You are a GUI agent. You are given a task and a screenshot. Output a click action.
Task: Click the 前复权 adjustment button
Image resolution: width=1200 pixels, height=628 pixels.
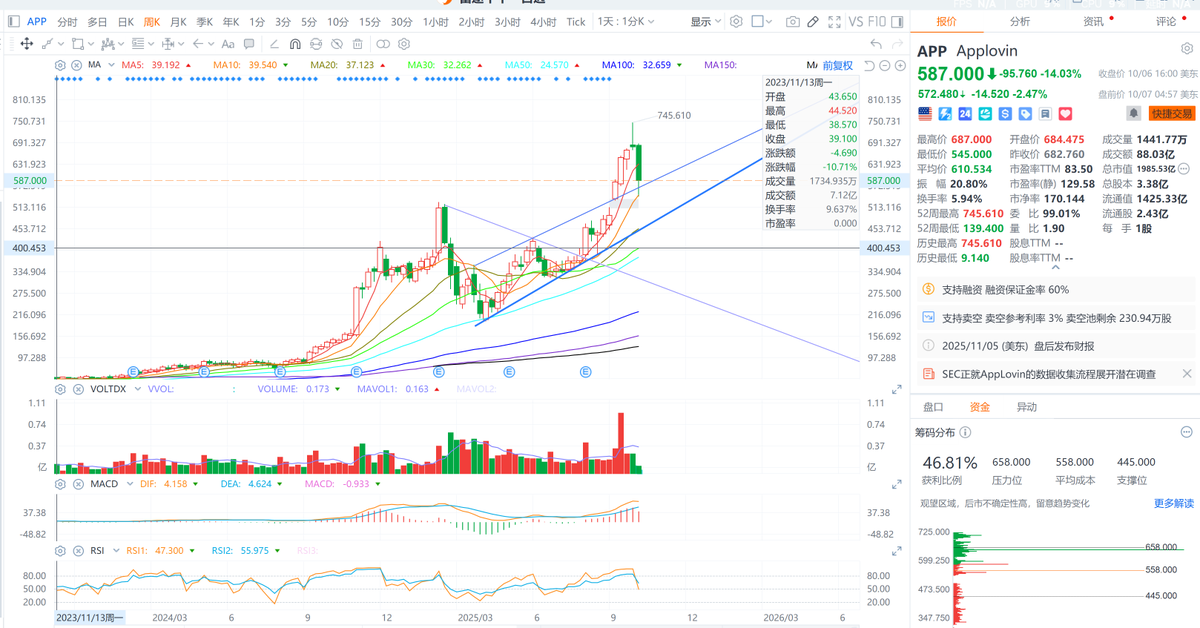tap(838, 65)
